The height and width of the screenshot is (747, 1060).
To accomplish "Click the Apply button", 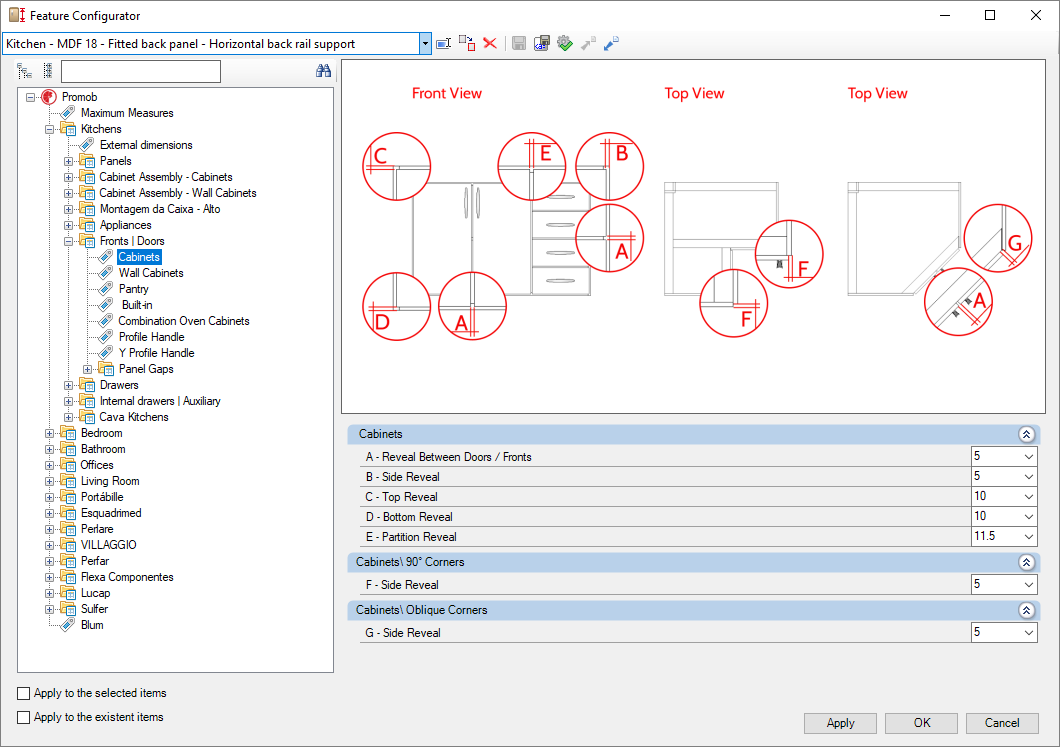I will (x=840, y=723).
